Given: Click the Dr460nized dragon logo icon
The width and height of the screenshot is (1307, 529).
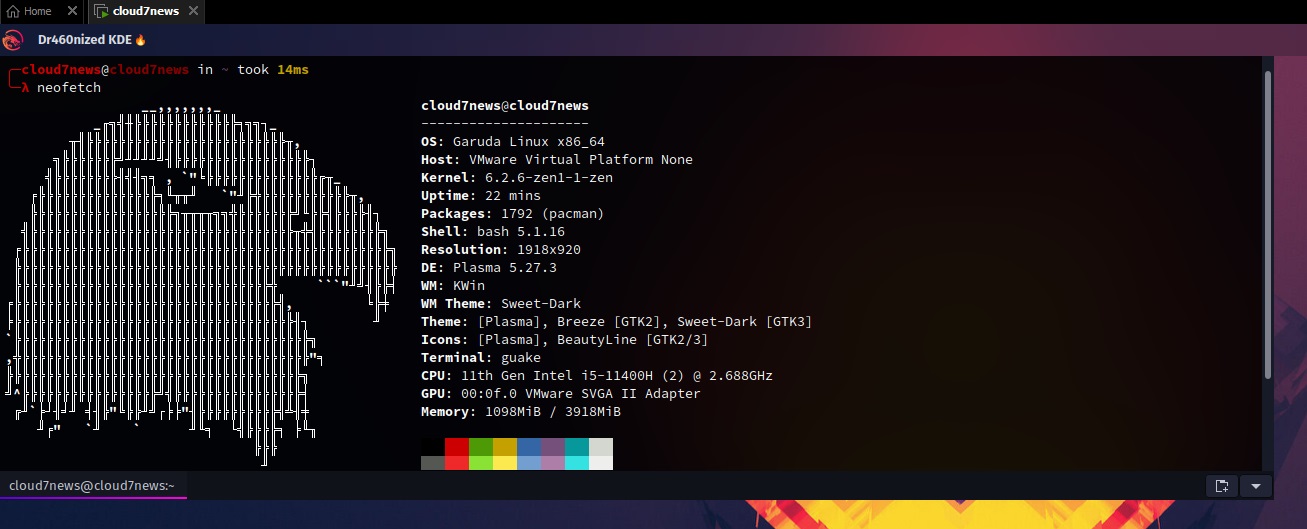Looking at the screenshot, I should click(13, 40).
